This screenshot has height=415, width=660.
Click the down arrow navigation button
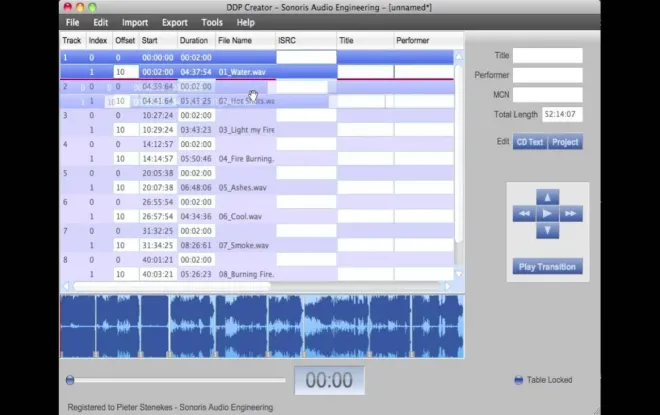click(x=547, y=230)
